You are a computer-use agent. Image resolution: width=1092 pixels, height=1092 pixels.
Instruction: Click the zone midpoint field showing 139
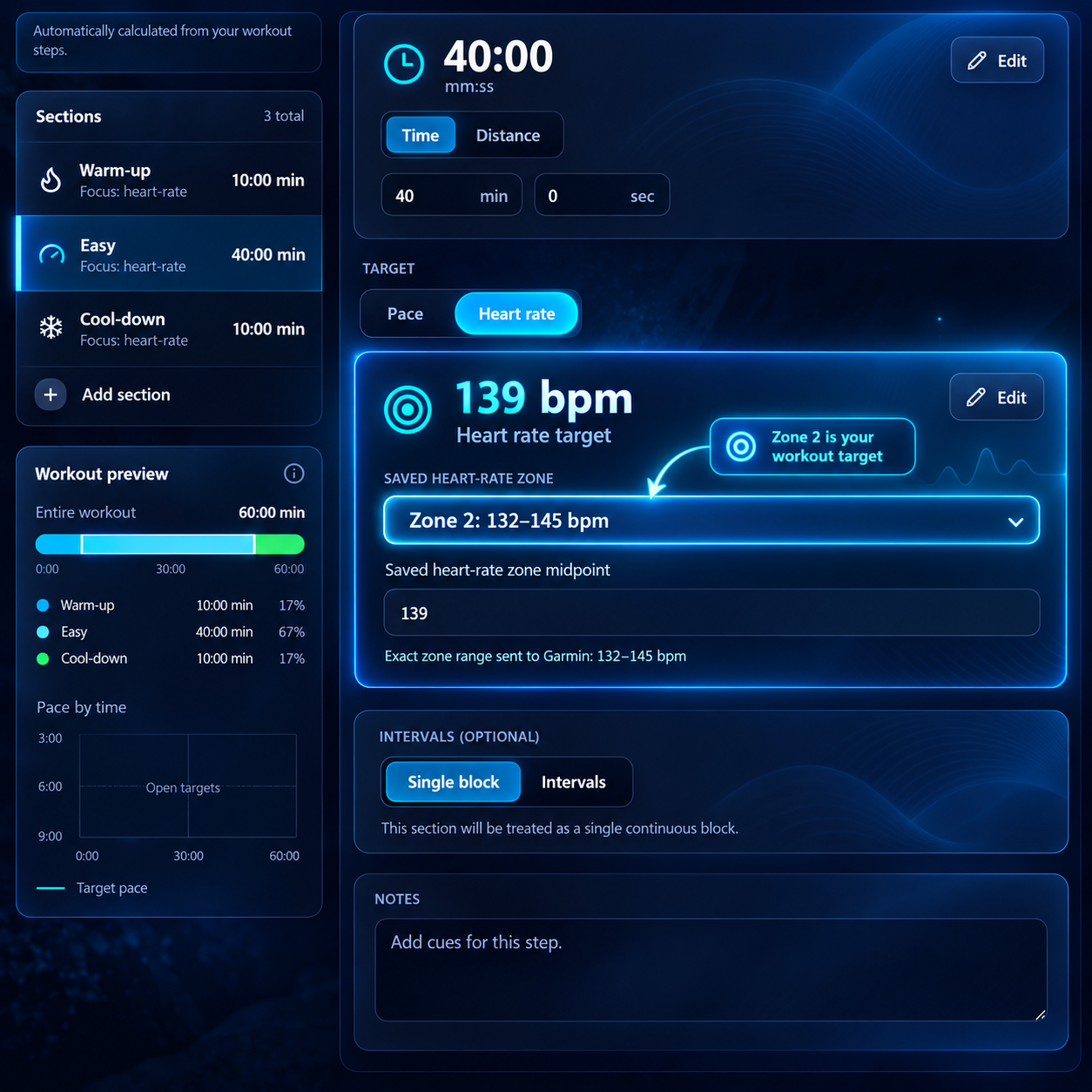coord(711,613)
